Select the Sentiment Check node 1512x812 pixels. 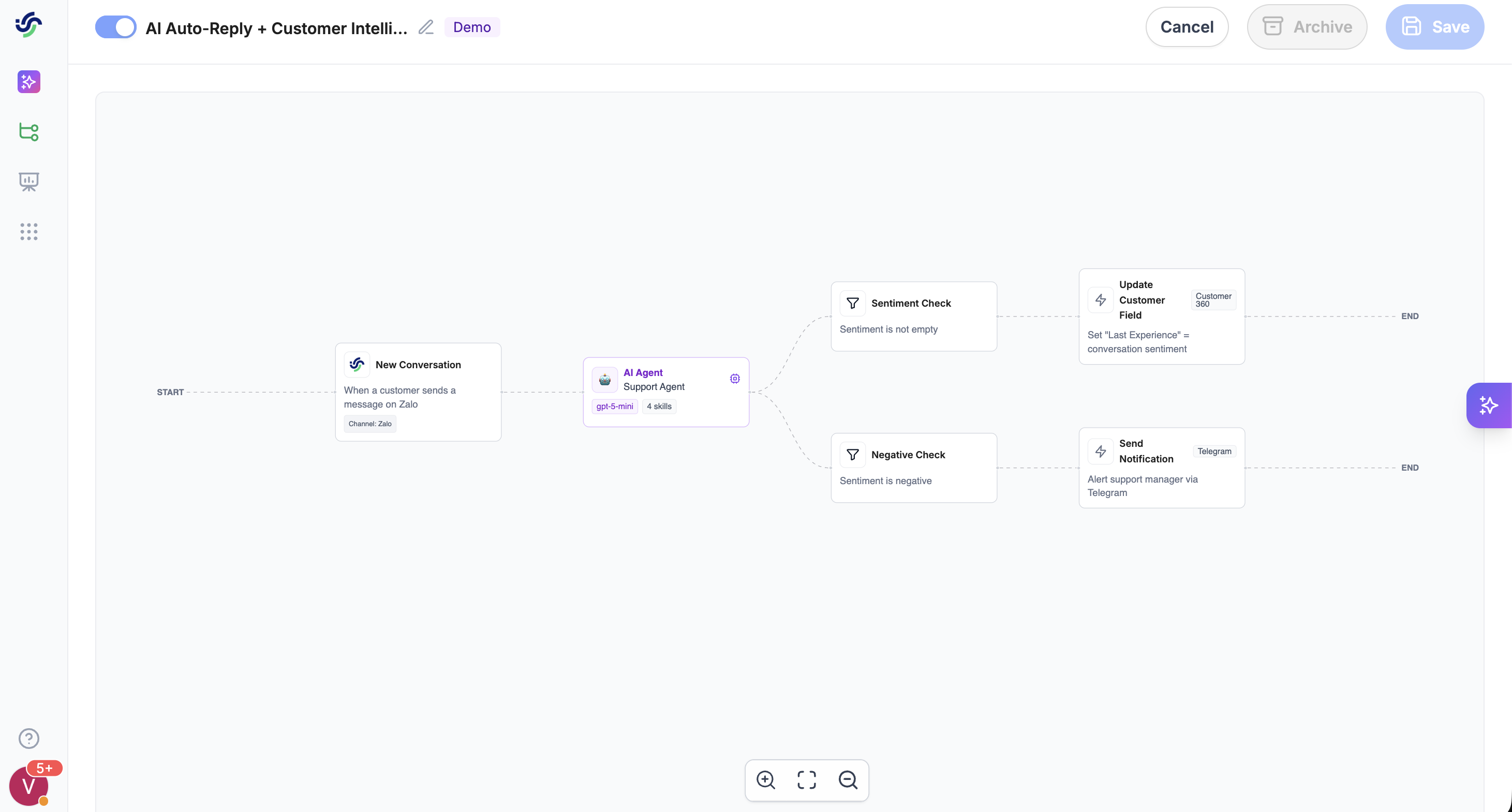(914, 316)
